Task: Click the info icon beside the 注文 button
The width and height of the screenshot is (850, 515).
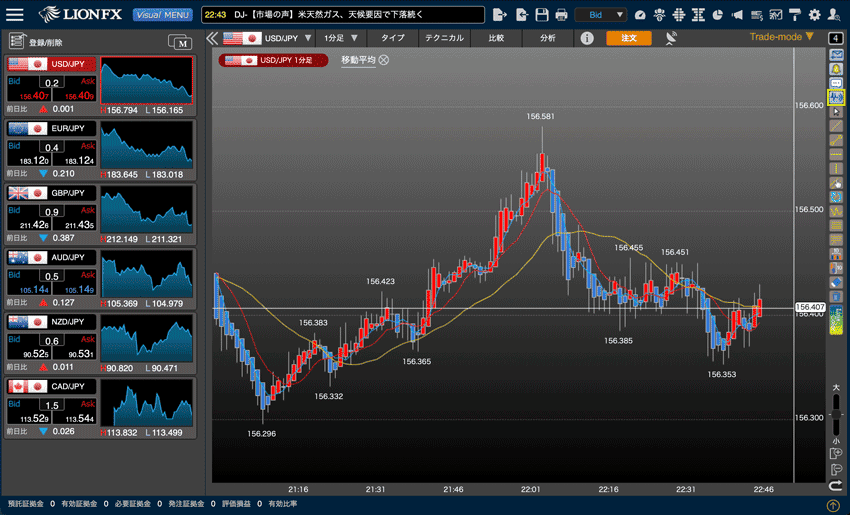Action: [x=587, y=38]
